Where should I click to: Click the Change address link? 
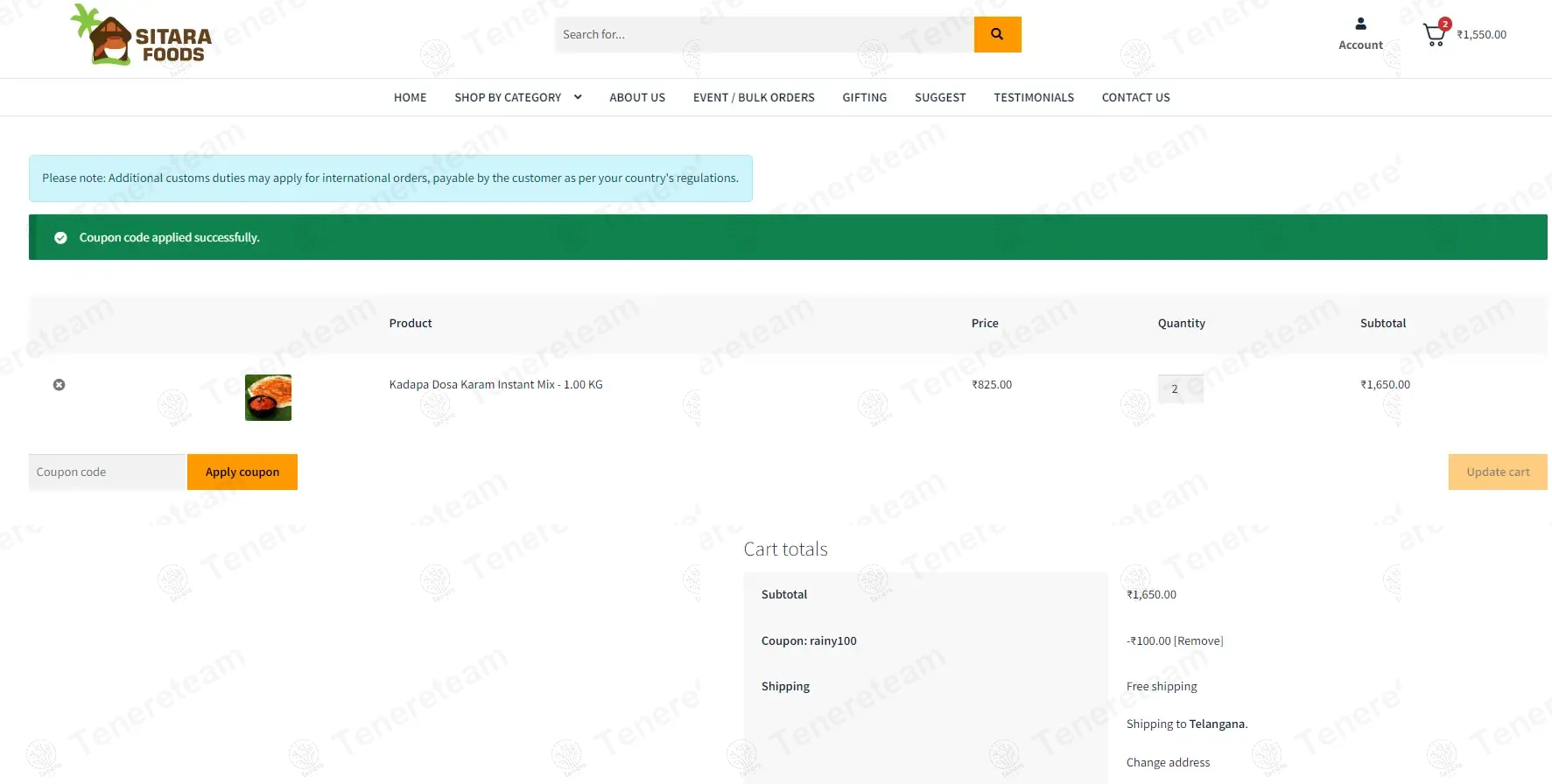[x=1168, y=762]
